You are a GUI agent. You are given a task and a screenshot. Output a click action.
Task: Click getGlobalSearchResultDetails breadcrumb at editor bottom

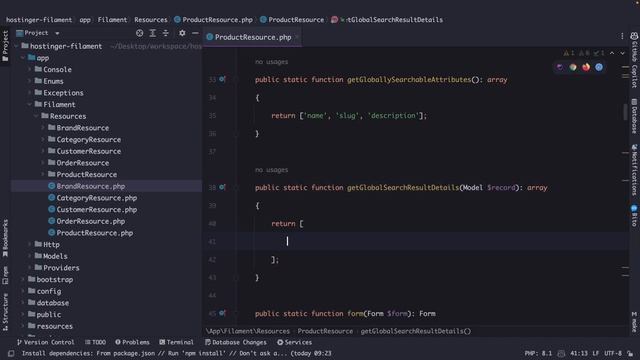point(416,331)
